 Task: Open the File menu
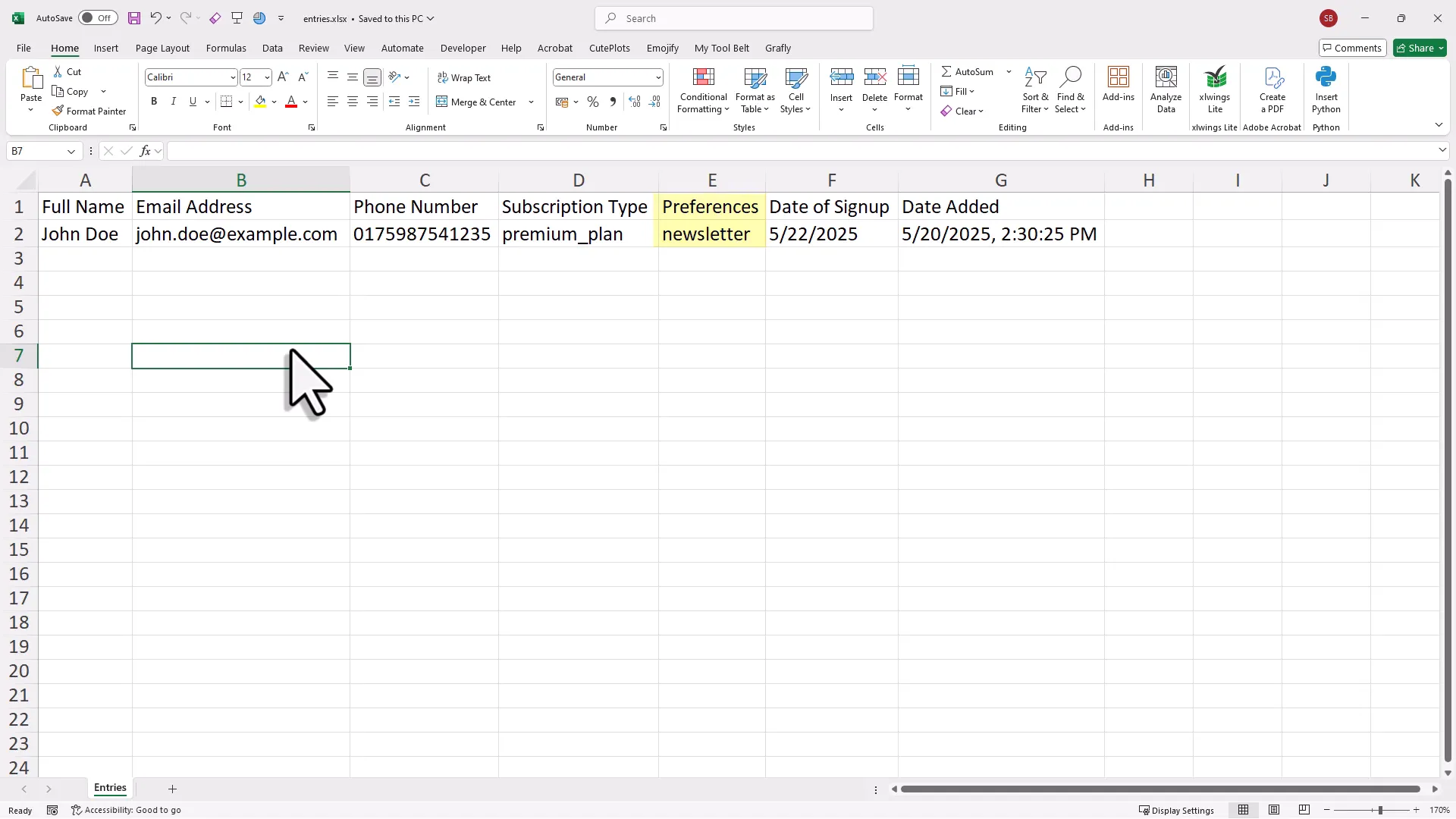click(24, 48)
